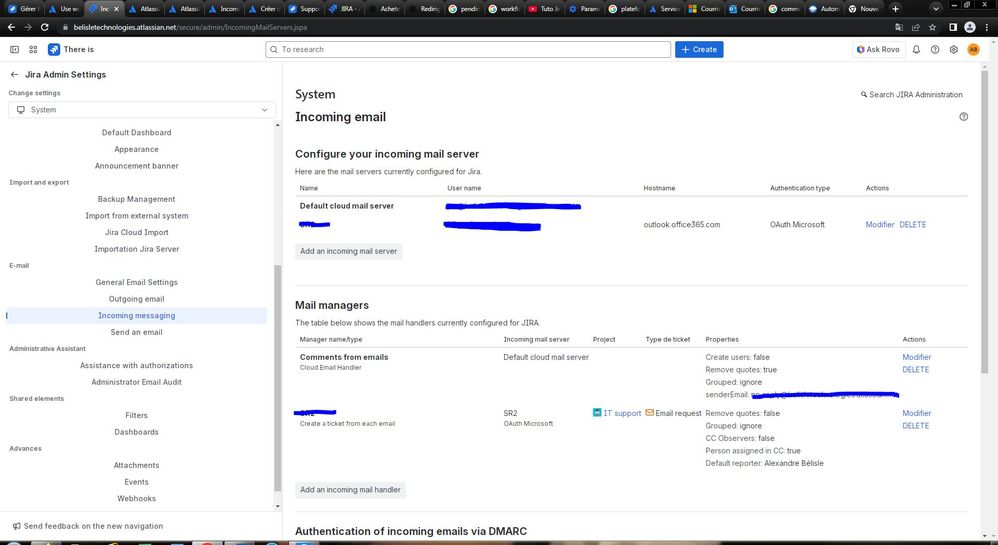998x545 pixels.
Task: Open the browser side panel icon
Action: (953, 27)
